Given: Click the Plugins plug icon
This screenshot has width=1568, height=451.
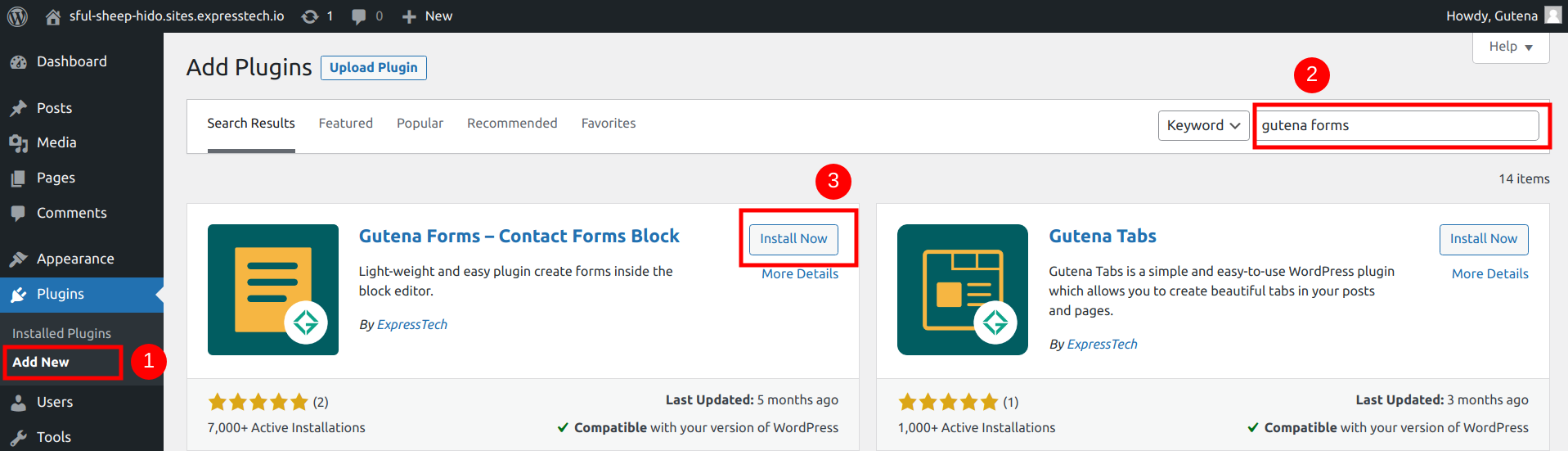Looking at the screenshot, I should pyautogui.click(x=18, y=295).
